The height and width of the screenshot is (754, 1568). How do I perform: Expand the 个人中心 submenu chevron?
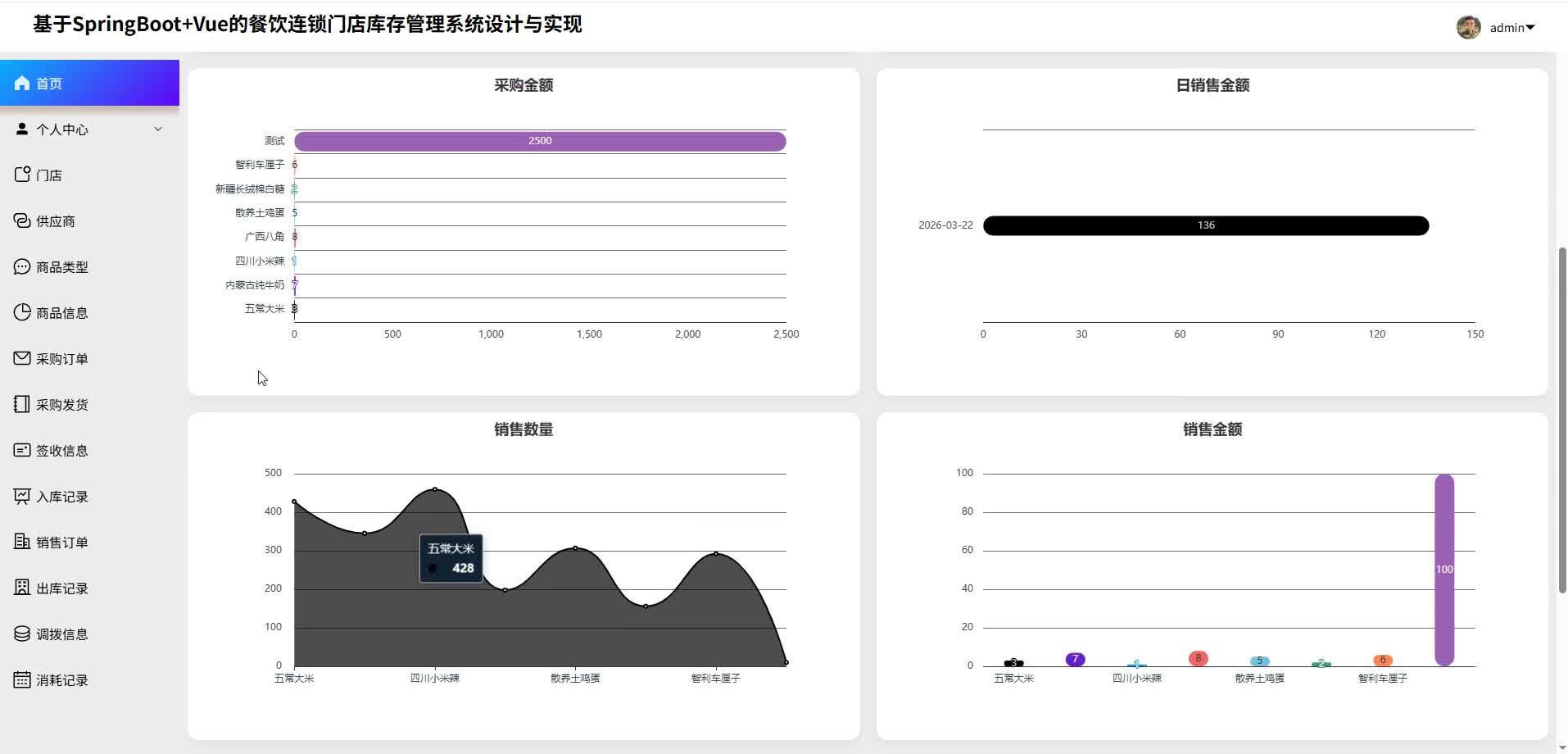tap(158, 129)
